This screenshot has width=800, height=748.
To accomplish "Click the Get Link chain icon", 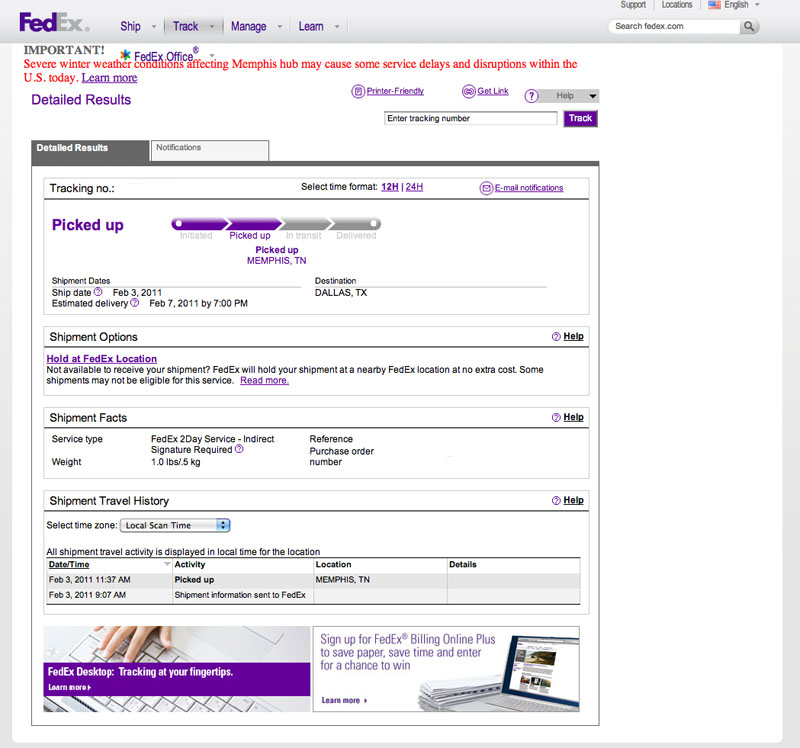I will pyautogui.click(x=468, y=91).
